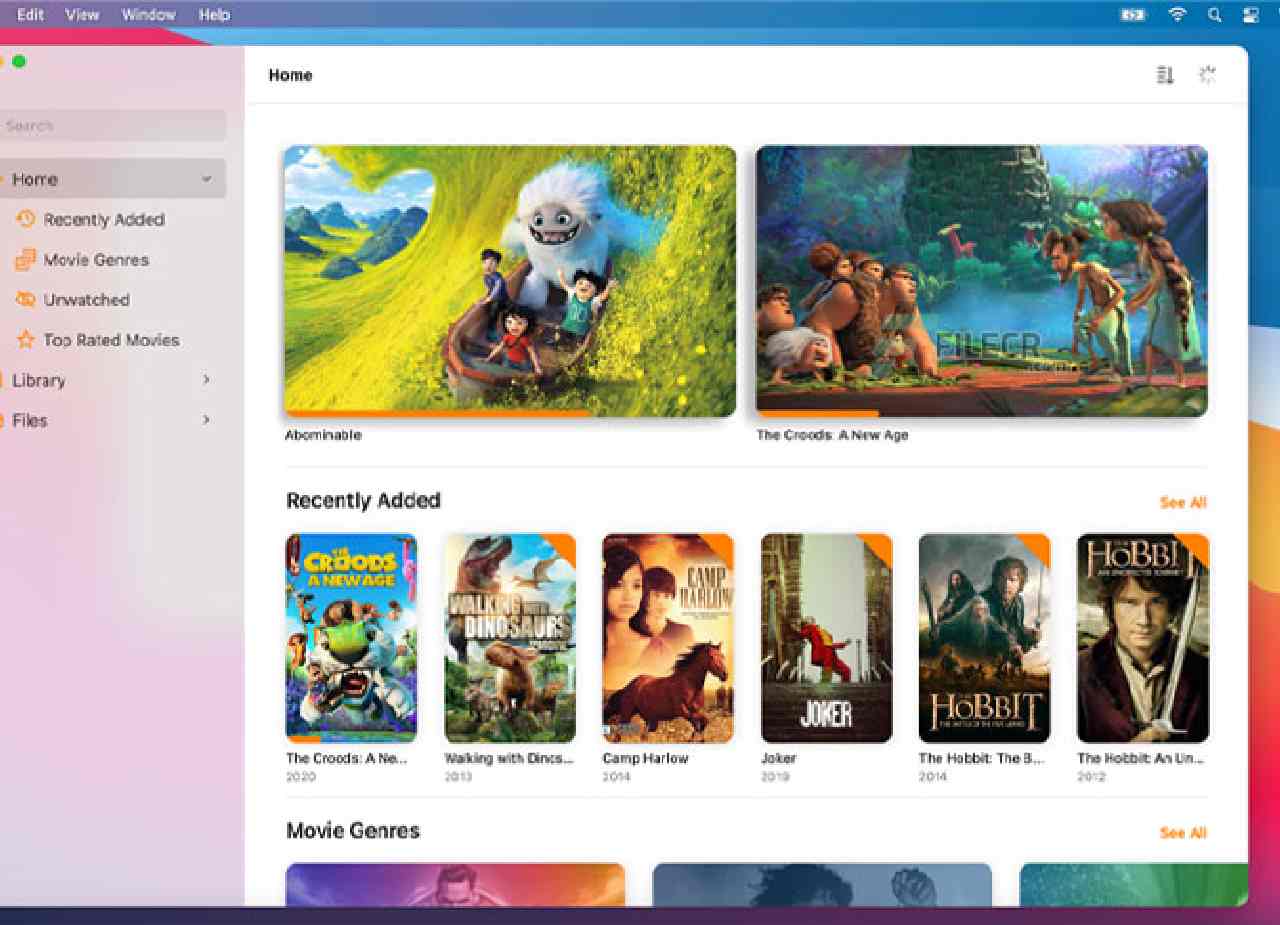Screen dimensions: 1280x925
Task: Click the Top Rated Movies star icon
Action: point(25,340)
